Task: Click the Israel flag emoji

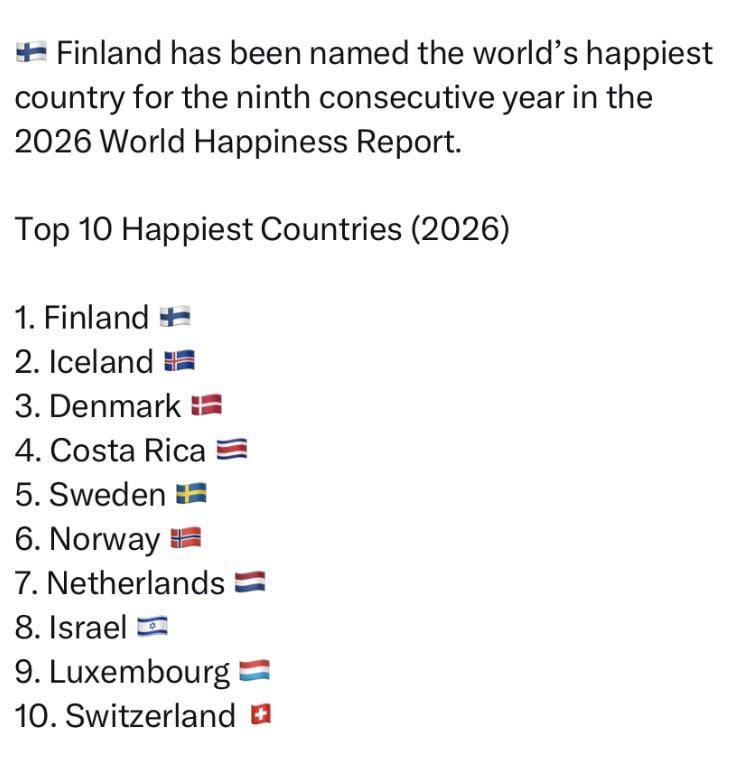Action: click(x=152, y=628)
